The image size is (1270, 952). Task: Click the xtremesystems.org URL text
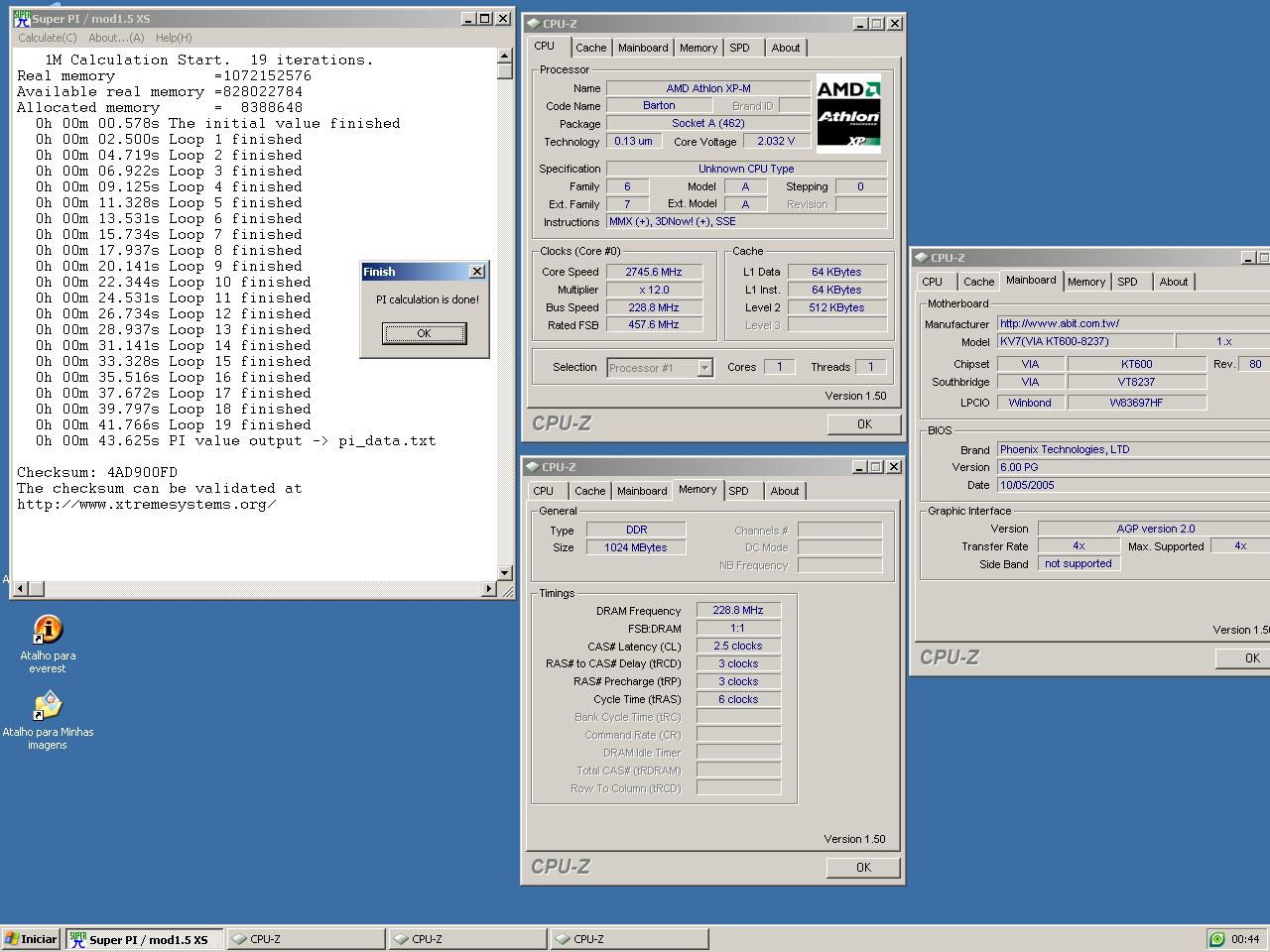147,504
